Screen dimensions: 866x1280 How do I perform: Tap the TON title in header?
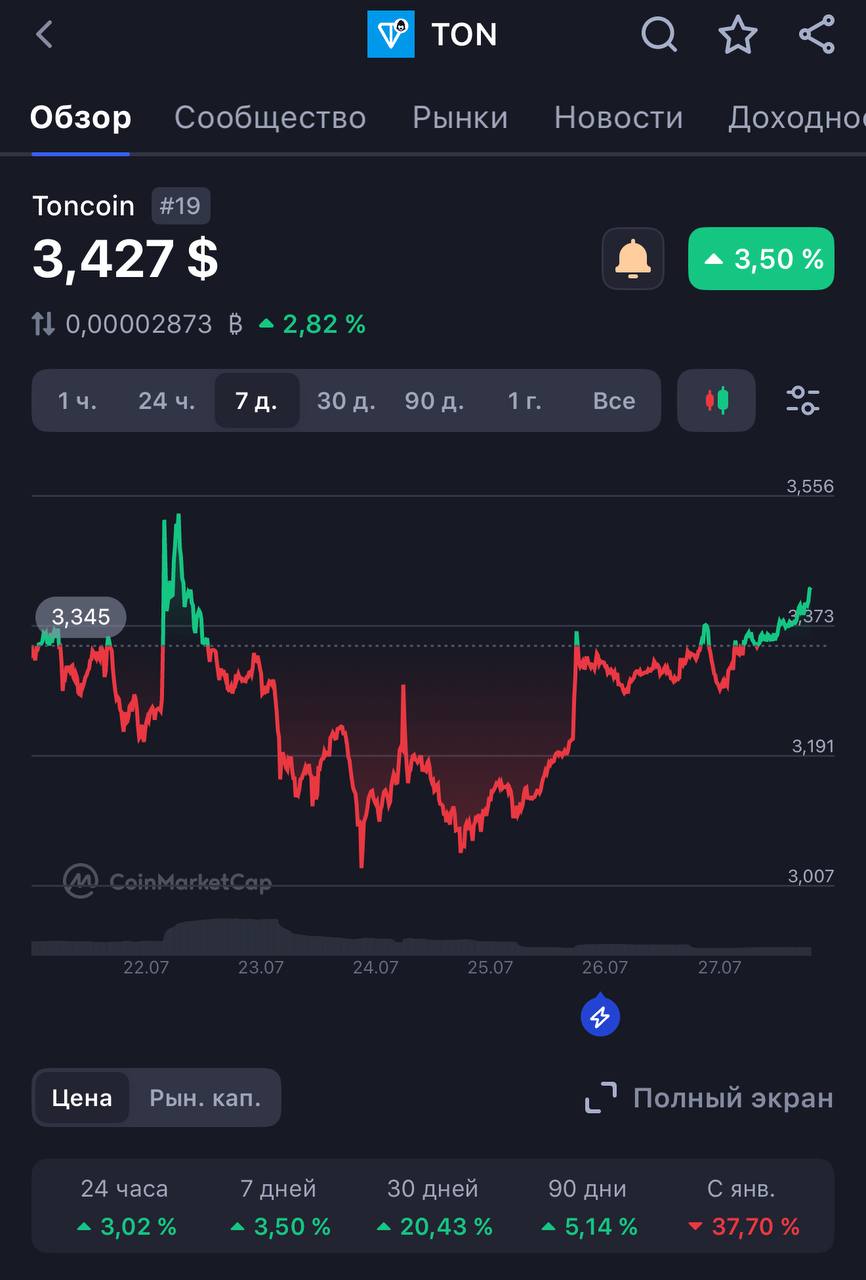[x=464, y=35]
